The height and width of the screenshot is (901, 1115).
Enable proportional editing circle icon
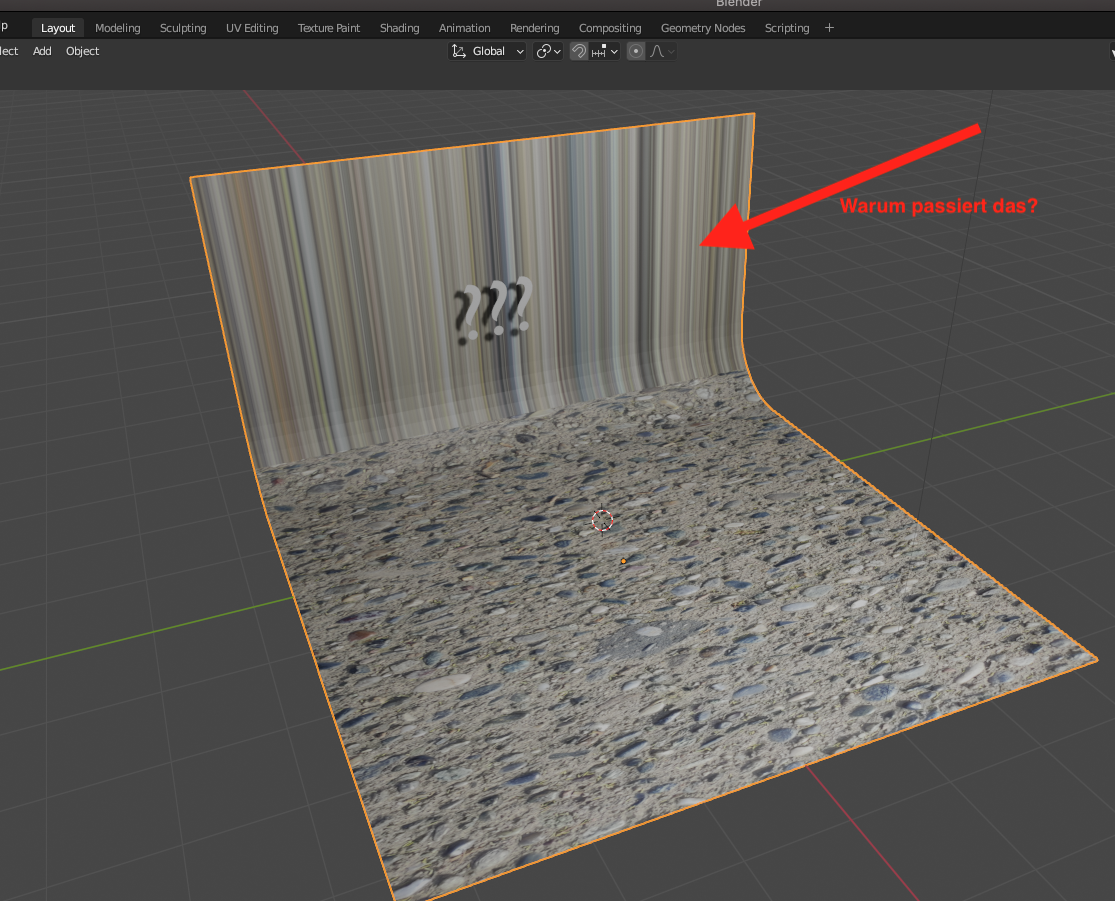[x=636, y=51]
